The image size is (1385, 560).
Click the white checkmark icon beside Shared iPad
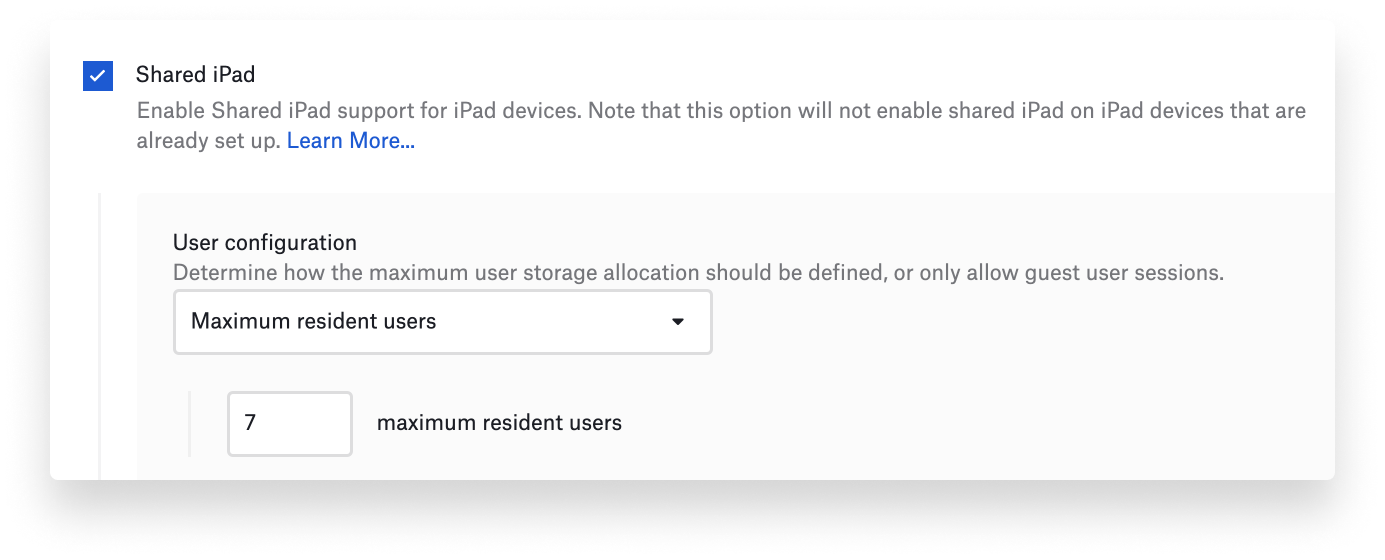[98, 75]
